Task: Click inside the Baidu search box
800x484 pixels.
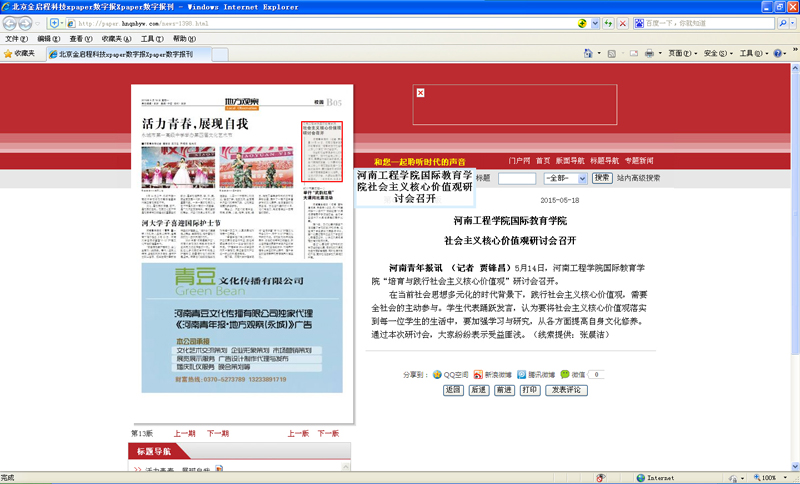Action: click(x=709, y=23)
